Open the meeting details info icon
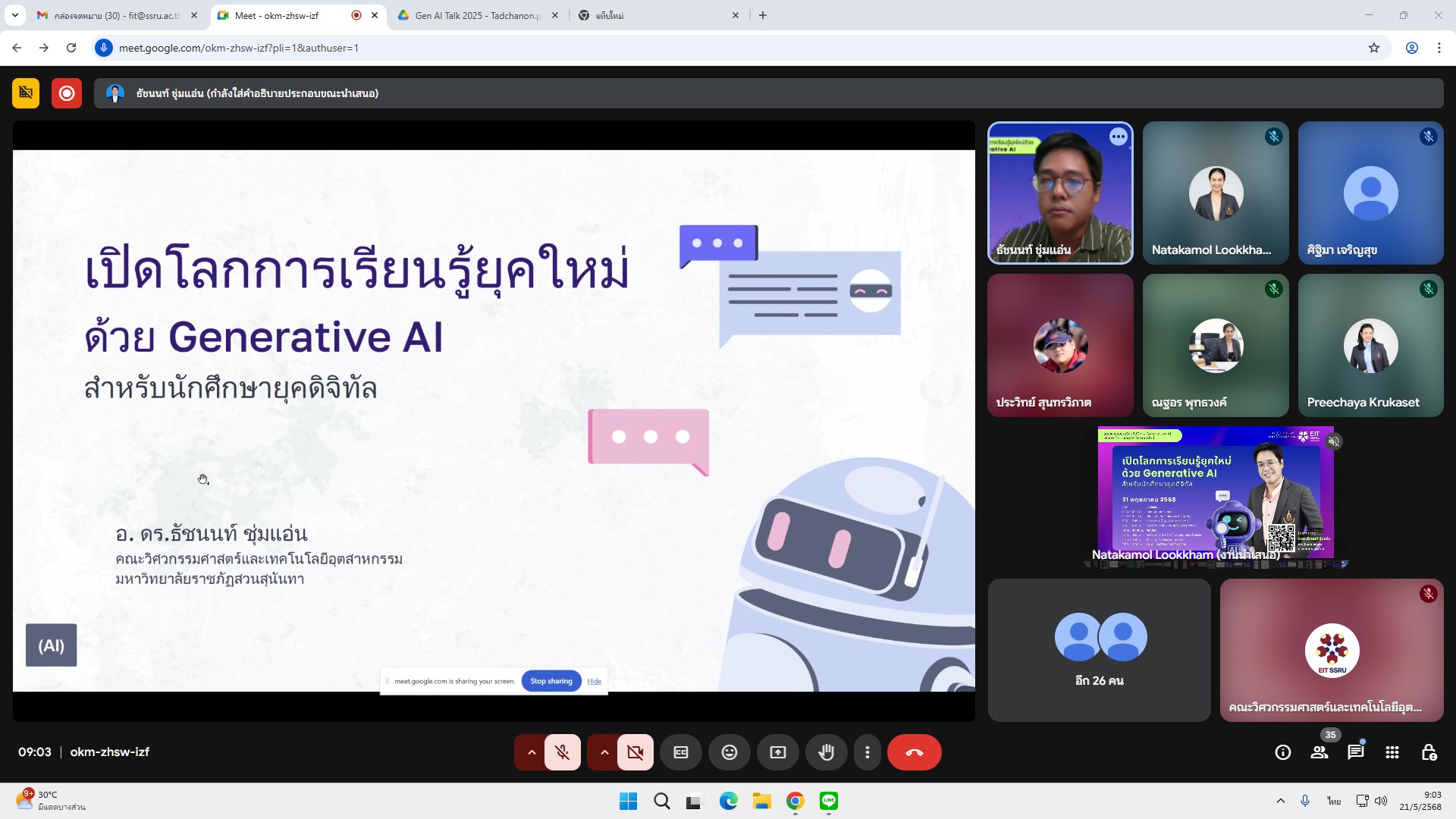This screenshot has width=1456, height=819. (x=1282, y=752)
